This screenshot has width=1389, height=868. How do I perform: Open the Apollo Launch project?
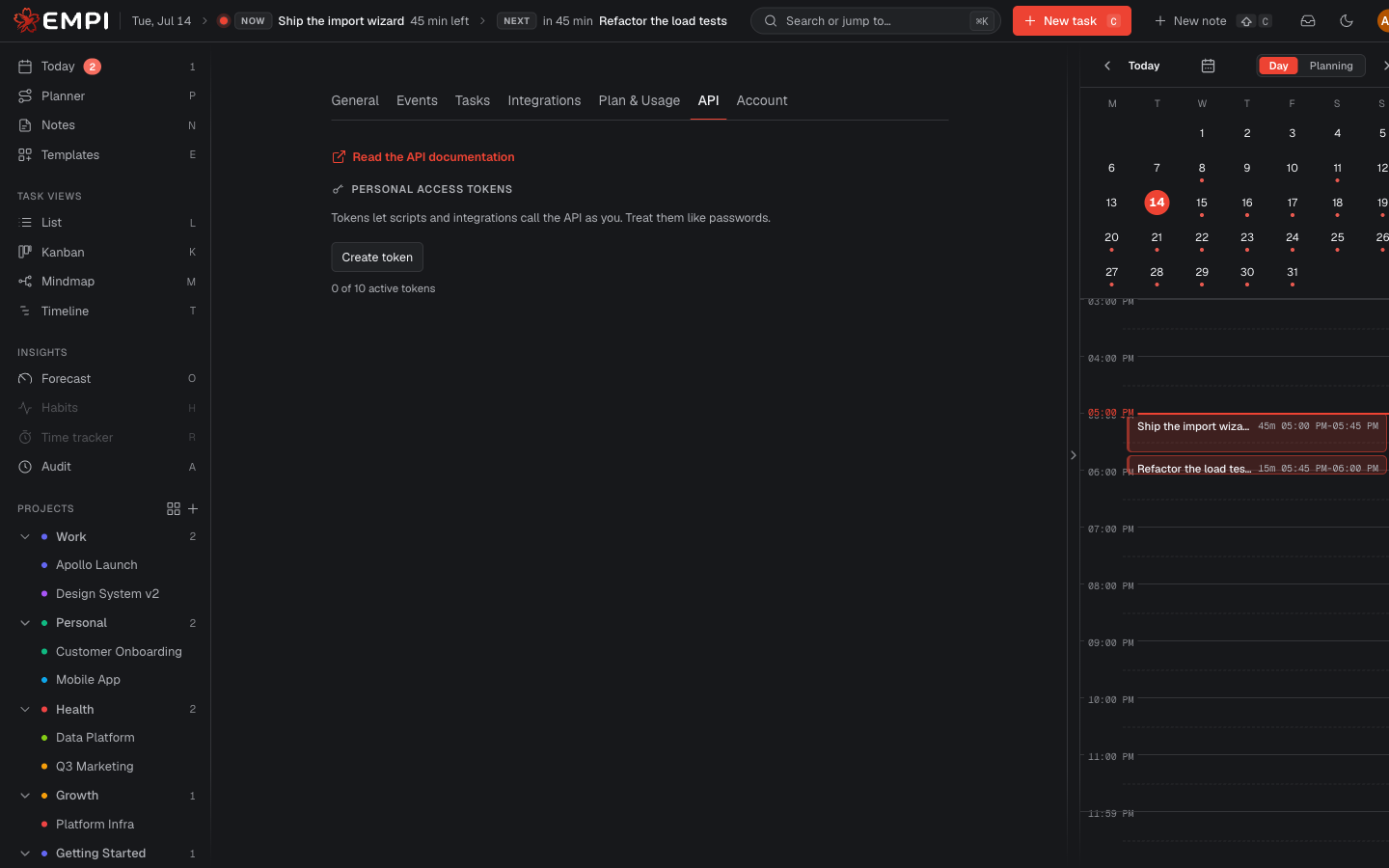pyautogui.click(x=96, y=565)
